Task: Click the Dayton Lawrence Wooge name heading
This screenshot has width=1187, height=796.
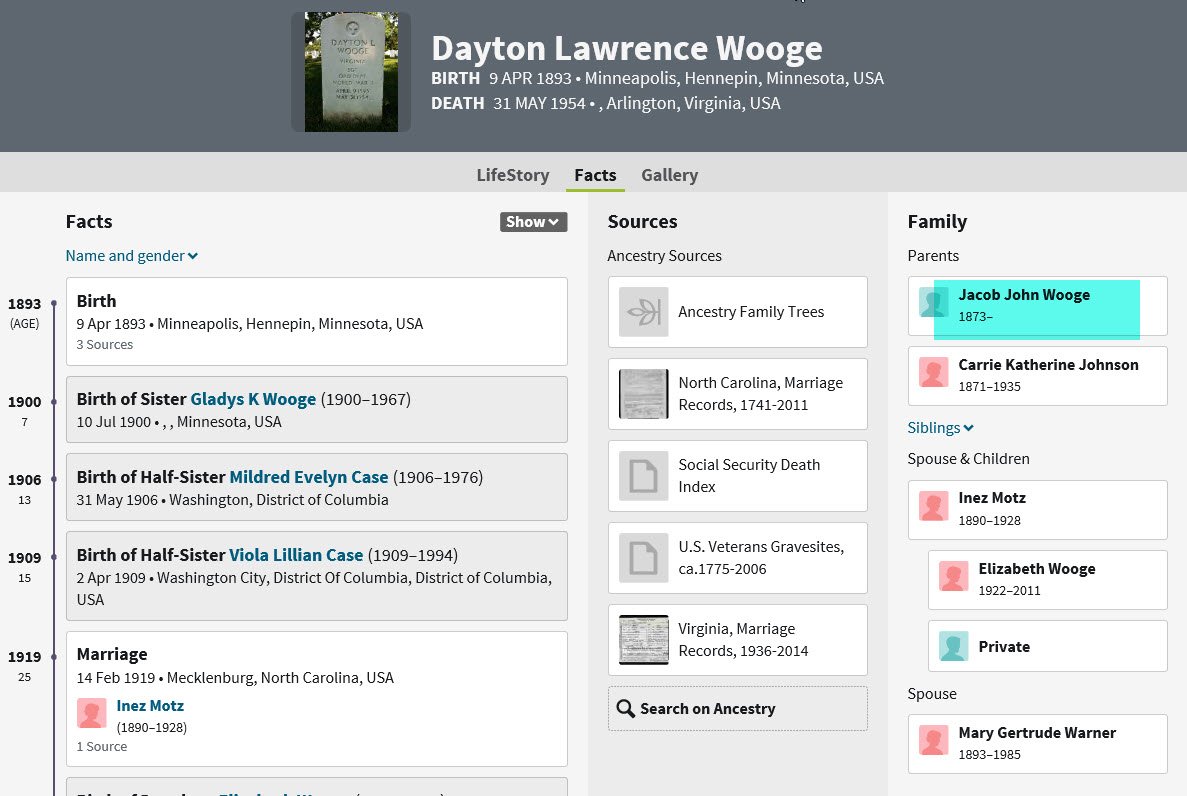Action: (627, 48)
